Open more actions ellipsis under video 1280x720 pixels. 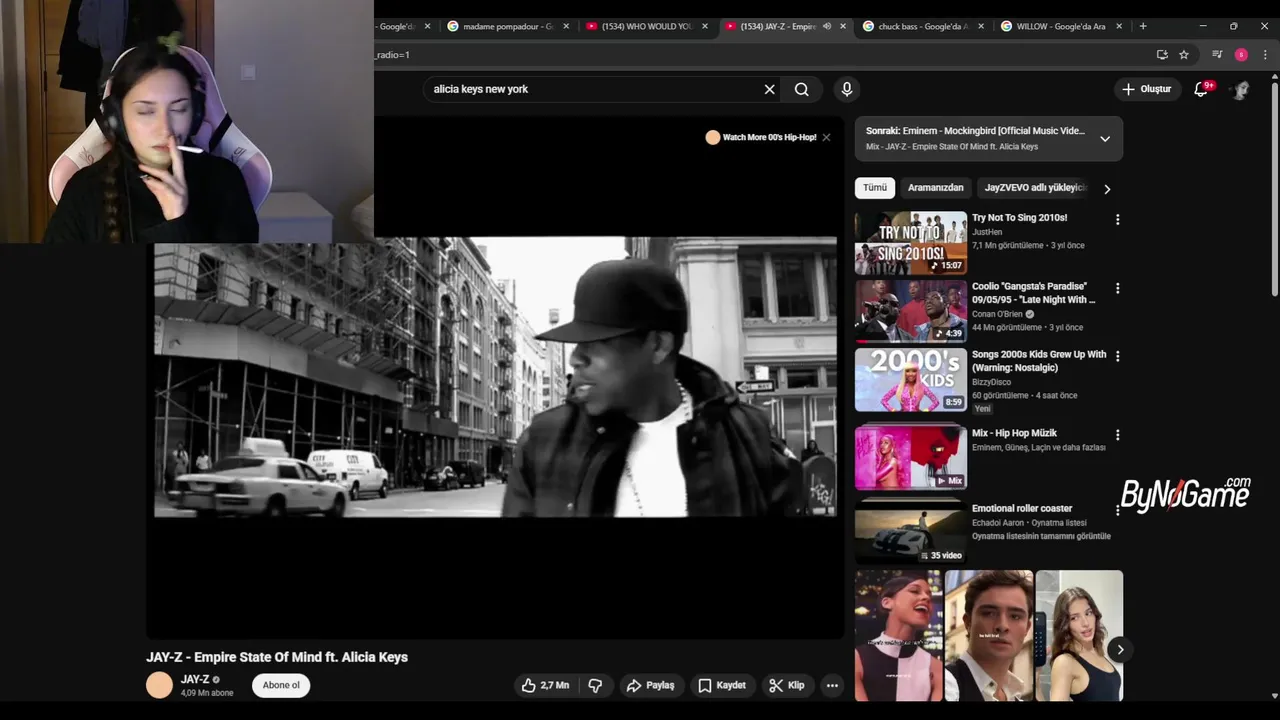832,685
